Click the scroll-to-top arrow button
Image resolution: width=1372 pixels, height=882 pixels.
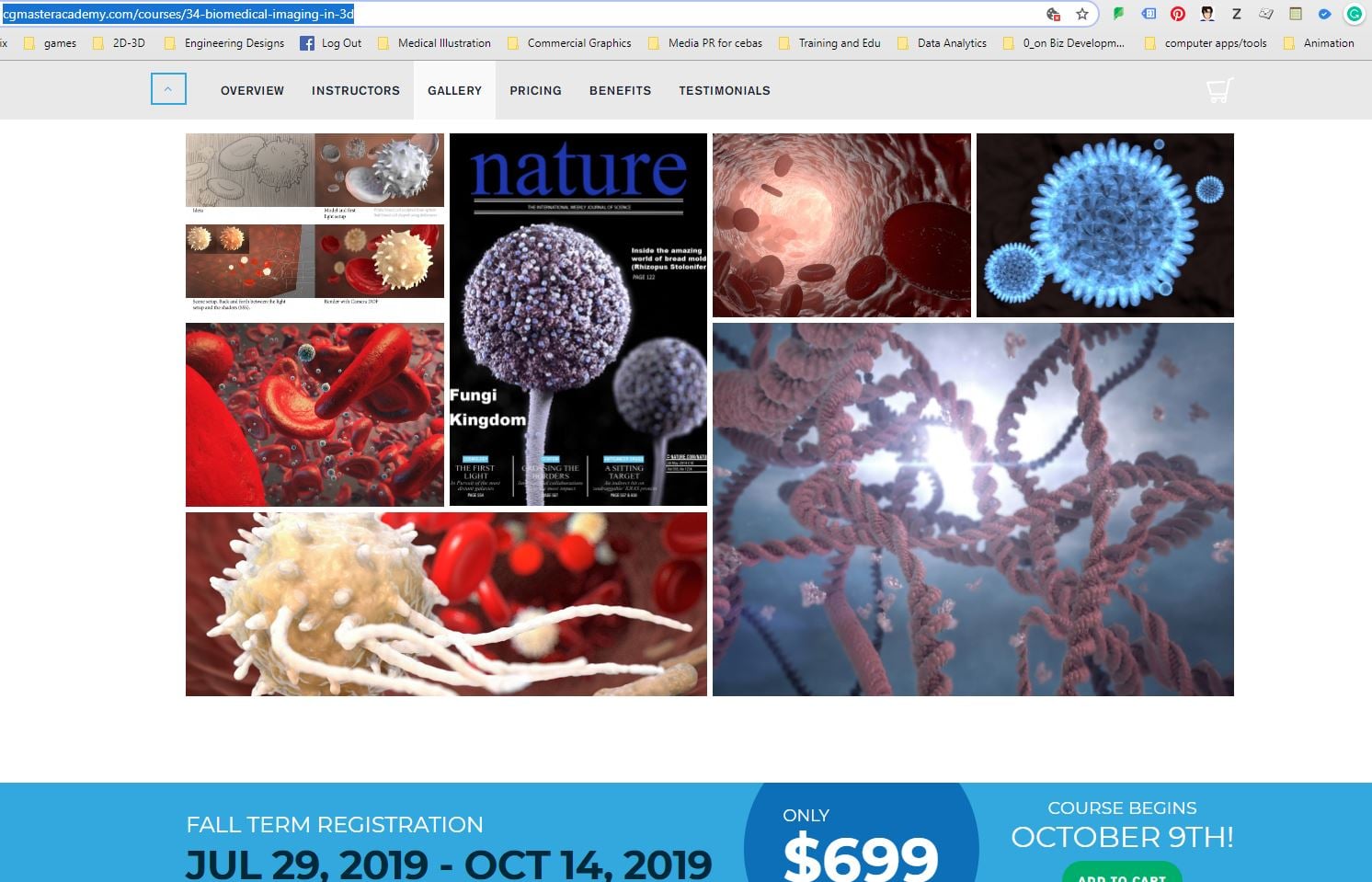[168, 89]
